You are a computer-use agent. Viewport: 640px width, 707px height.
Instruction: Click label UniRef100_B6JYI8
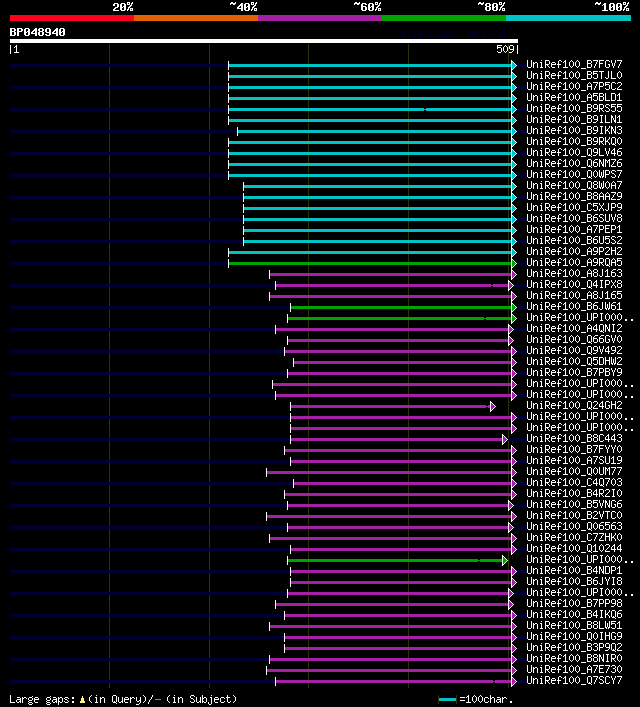coord(574,581)
